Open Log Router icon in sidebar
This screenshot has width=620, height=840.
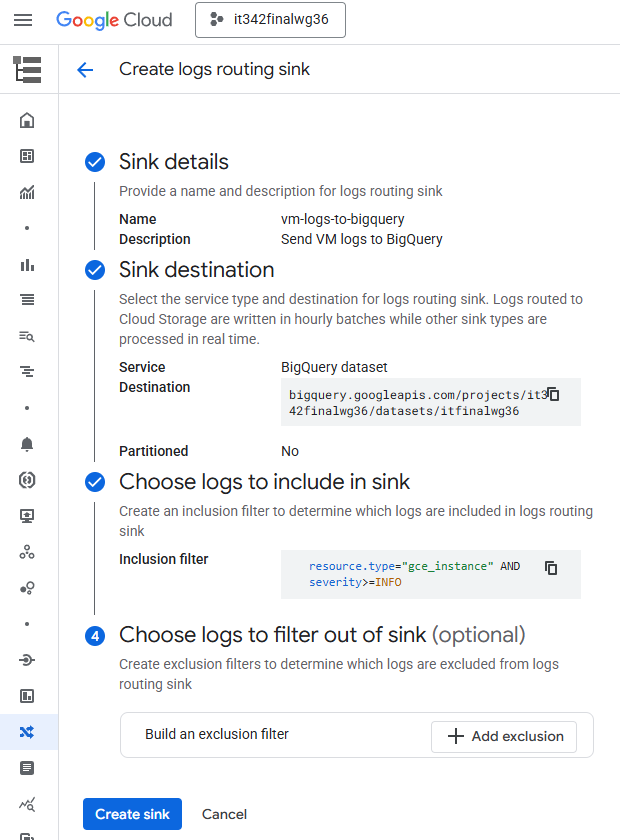[x=27, y=732]
